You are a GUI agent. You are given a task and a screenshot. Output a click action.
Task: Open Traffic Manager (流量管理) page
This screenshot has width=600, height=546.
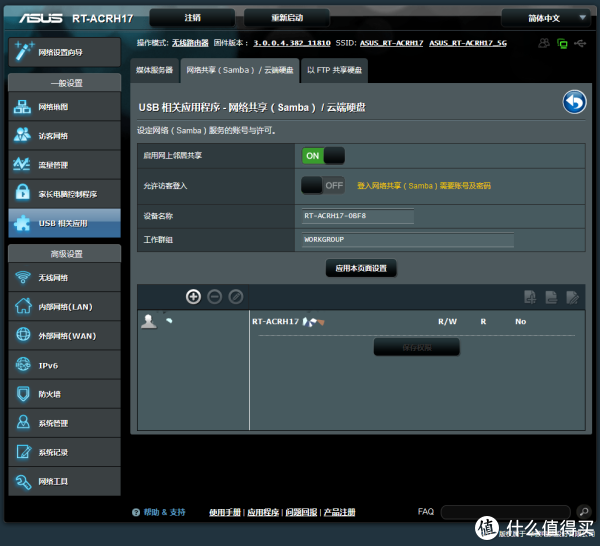[x=64, y=165]
